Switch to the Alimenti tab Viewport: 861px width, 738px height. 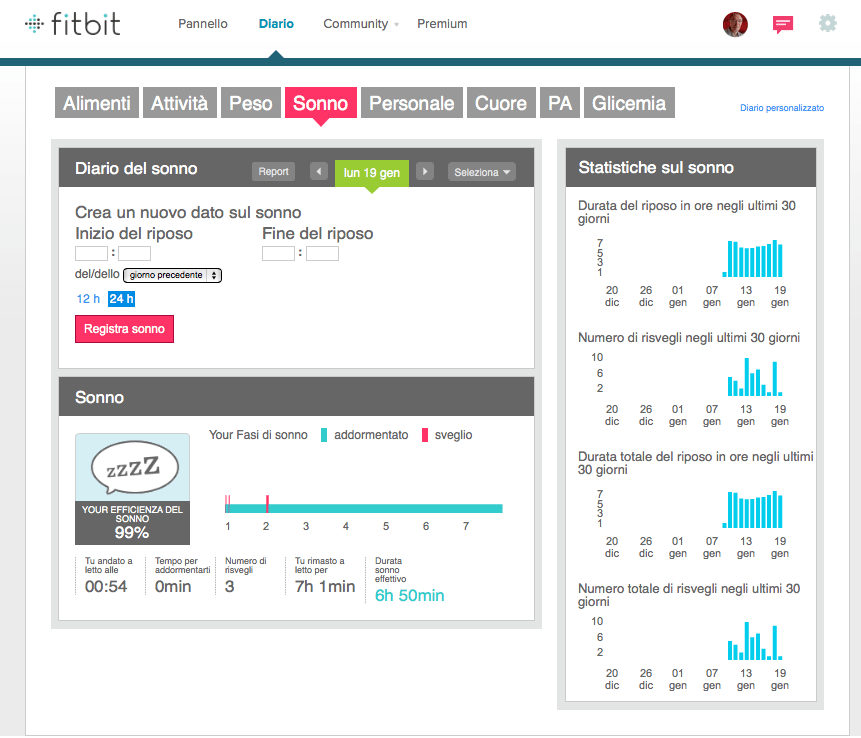[97, 103]
